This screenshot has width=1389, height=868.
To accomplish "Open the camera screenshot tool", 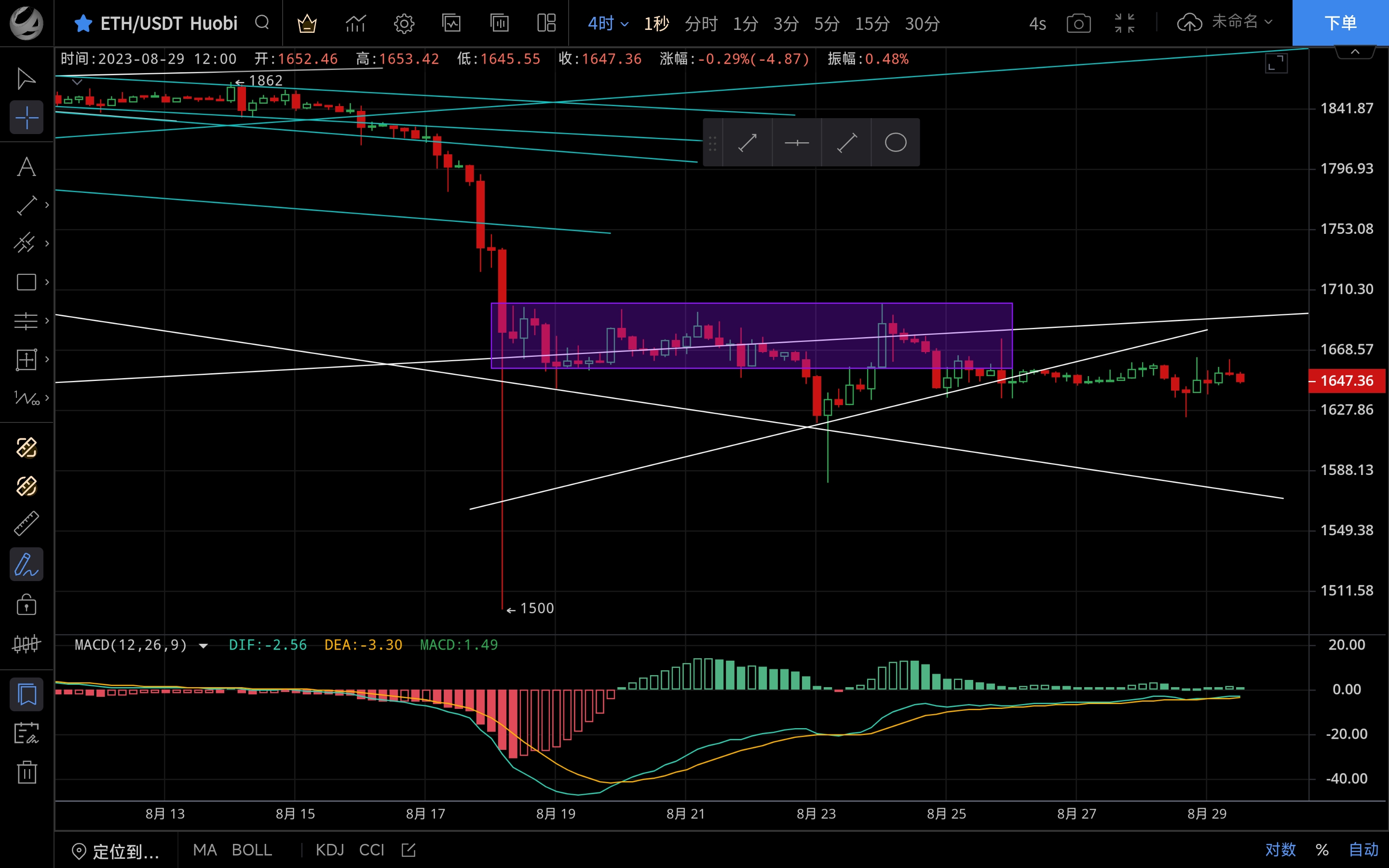I will tap(1078, 24).
